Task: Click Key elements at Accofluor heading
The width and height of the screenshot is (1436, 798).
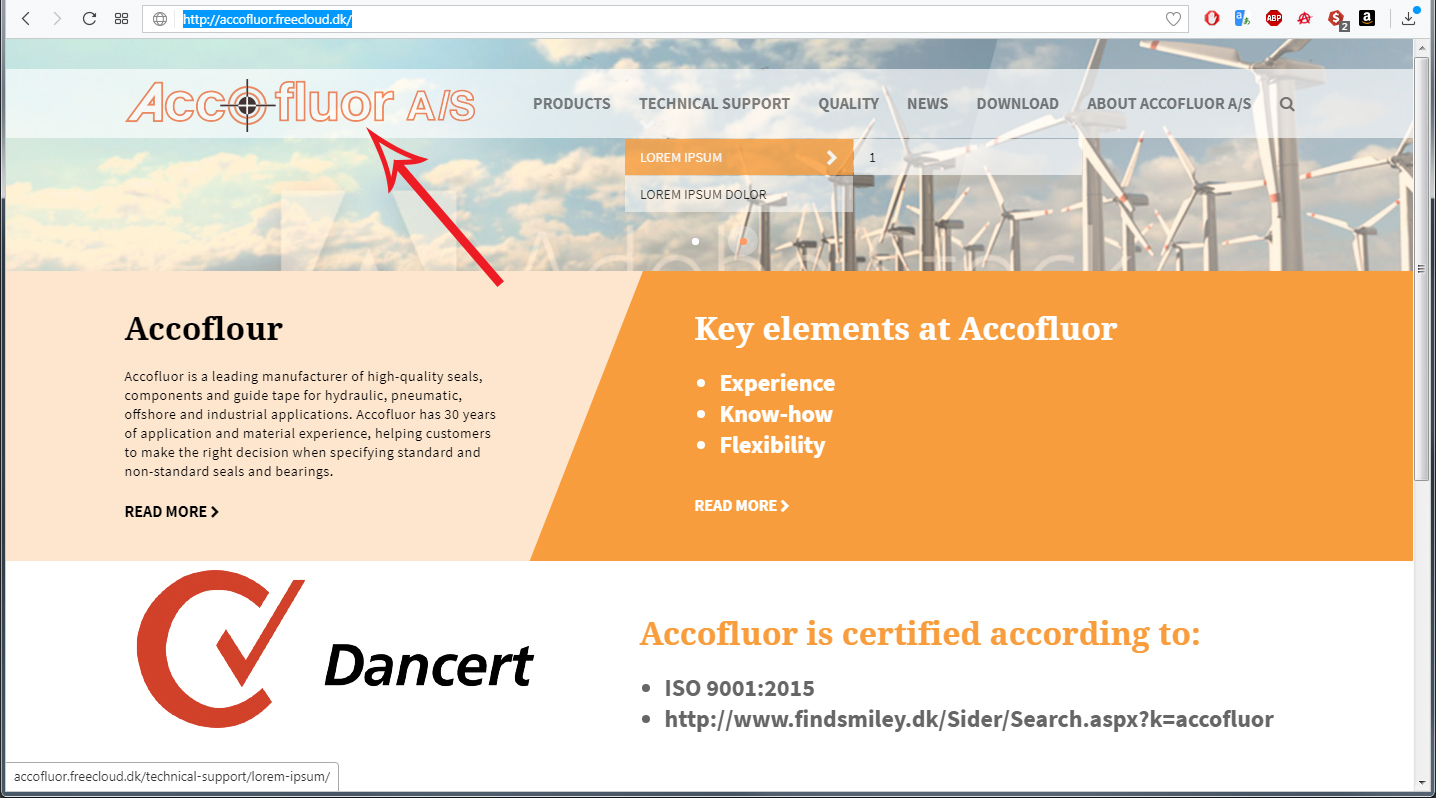Action: click(x=906, y=328)
